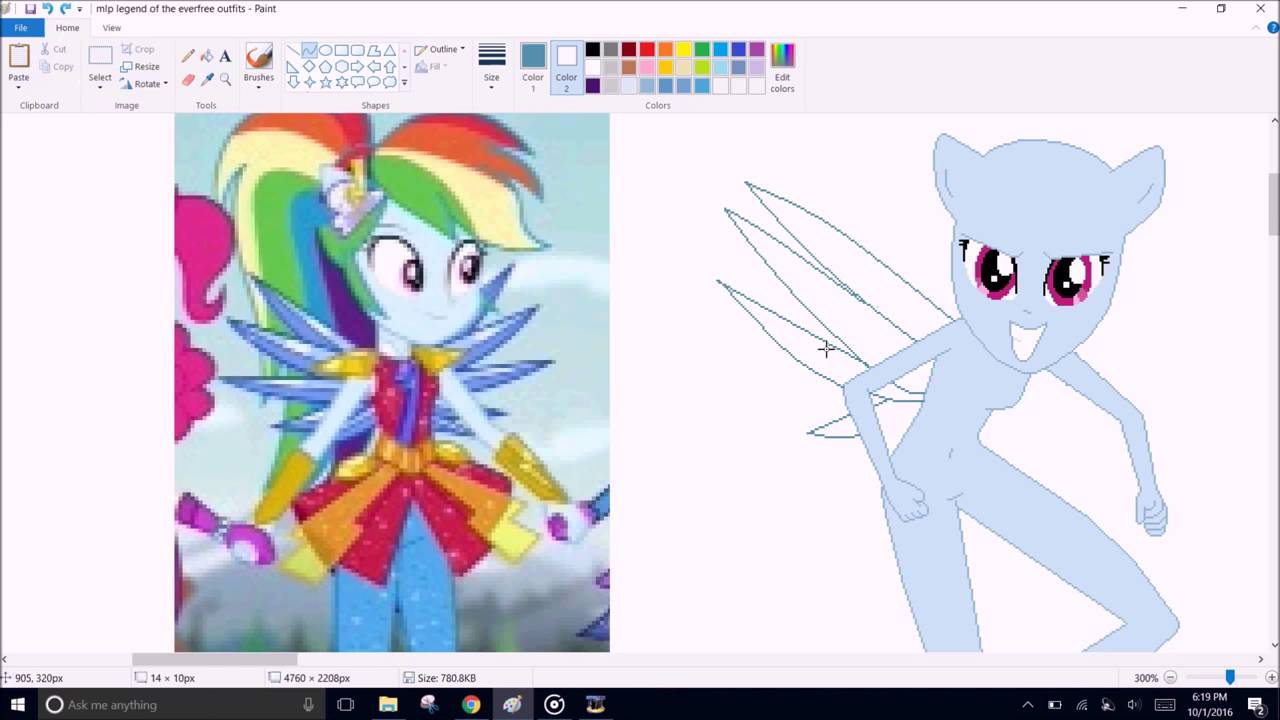The image size is (1280, 720).
Task: Move the zoom slider handle
Action: click(1229, 677)
